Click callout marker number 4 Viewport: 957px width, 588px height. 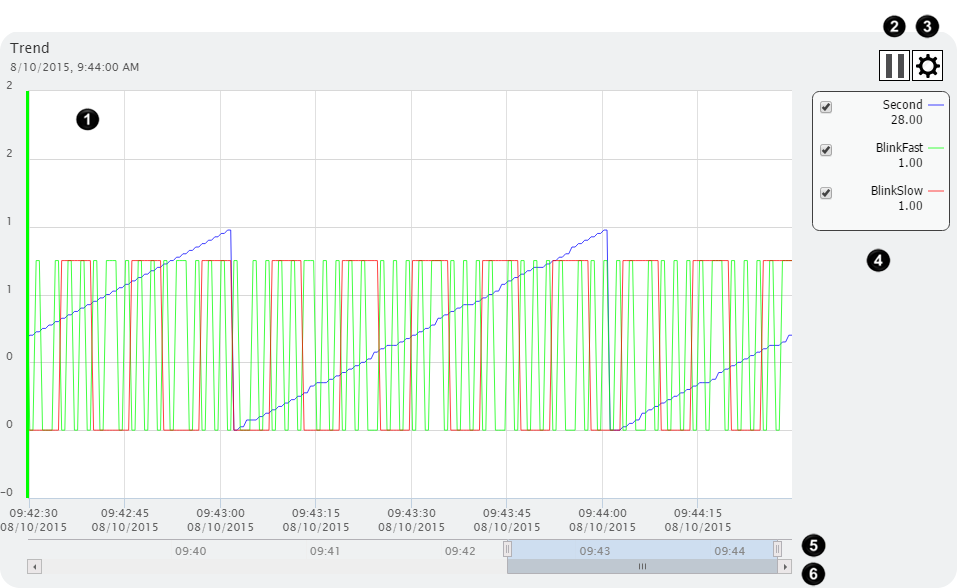pos(877,261)
